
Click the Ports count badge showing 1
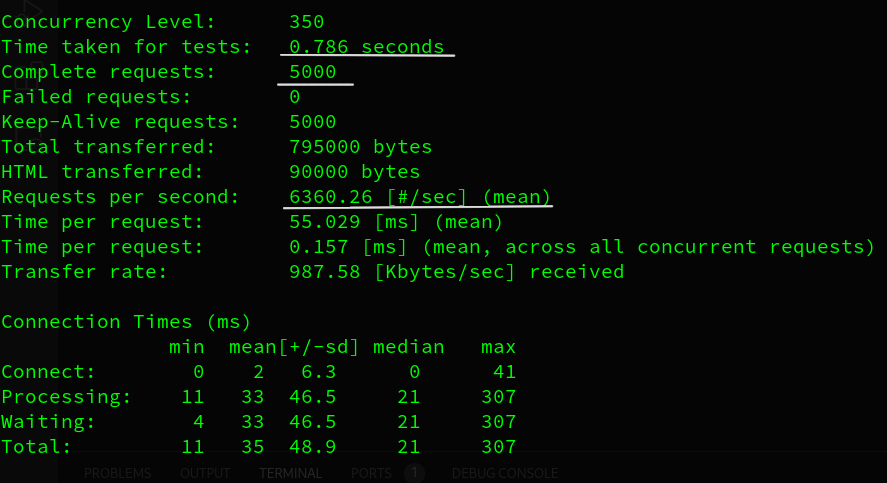(415, 473)
